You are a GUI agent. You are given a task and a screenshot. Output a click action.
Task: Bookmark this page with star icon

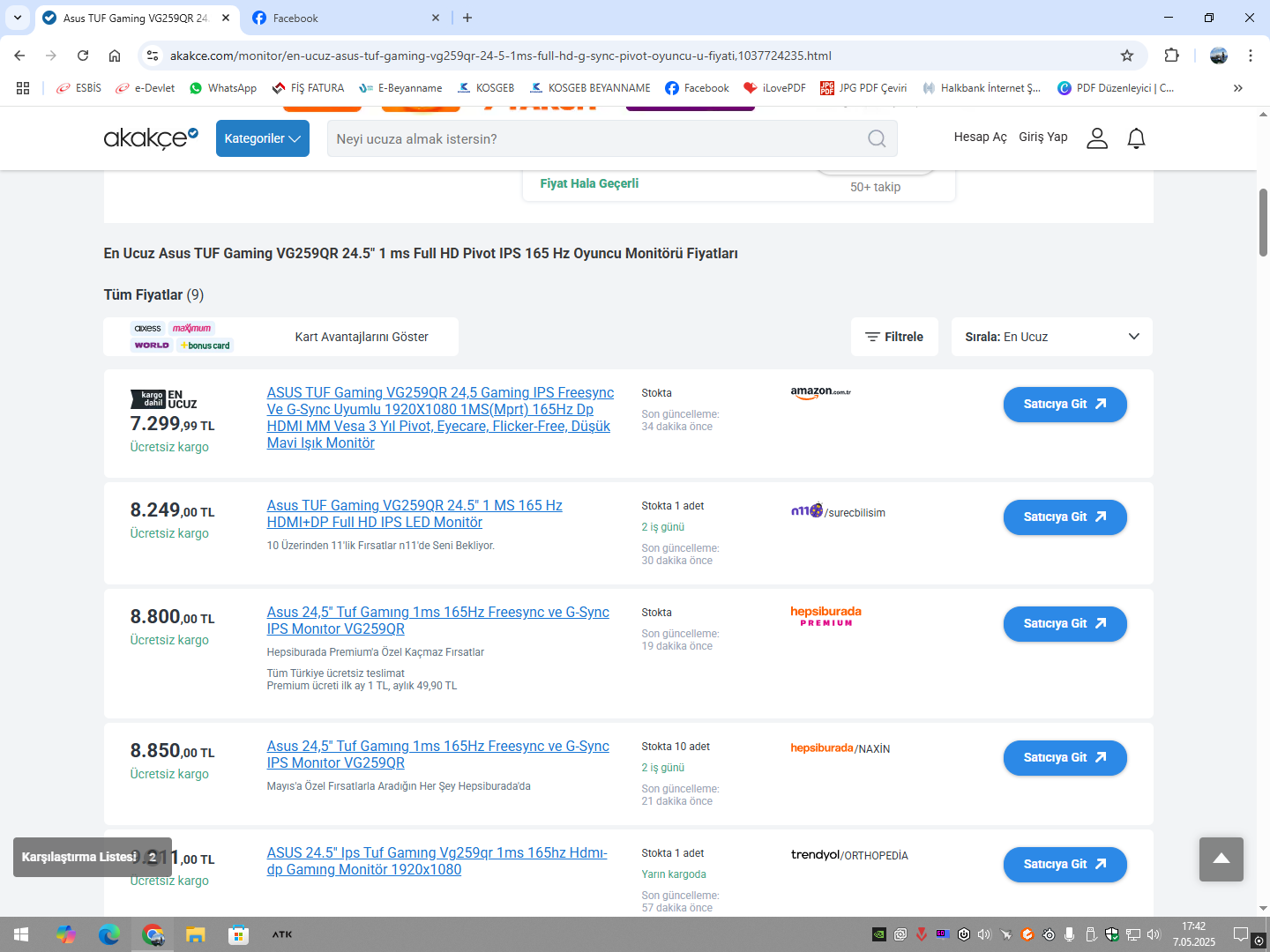[x=1127, y=56]
